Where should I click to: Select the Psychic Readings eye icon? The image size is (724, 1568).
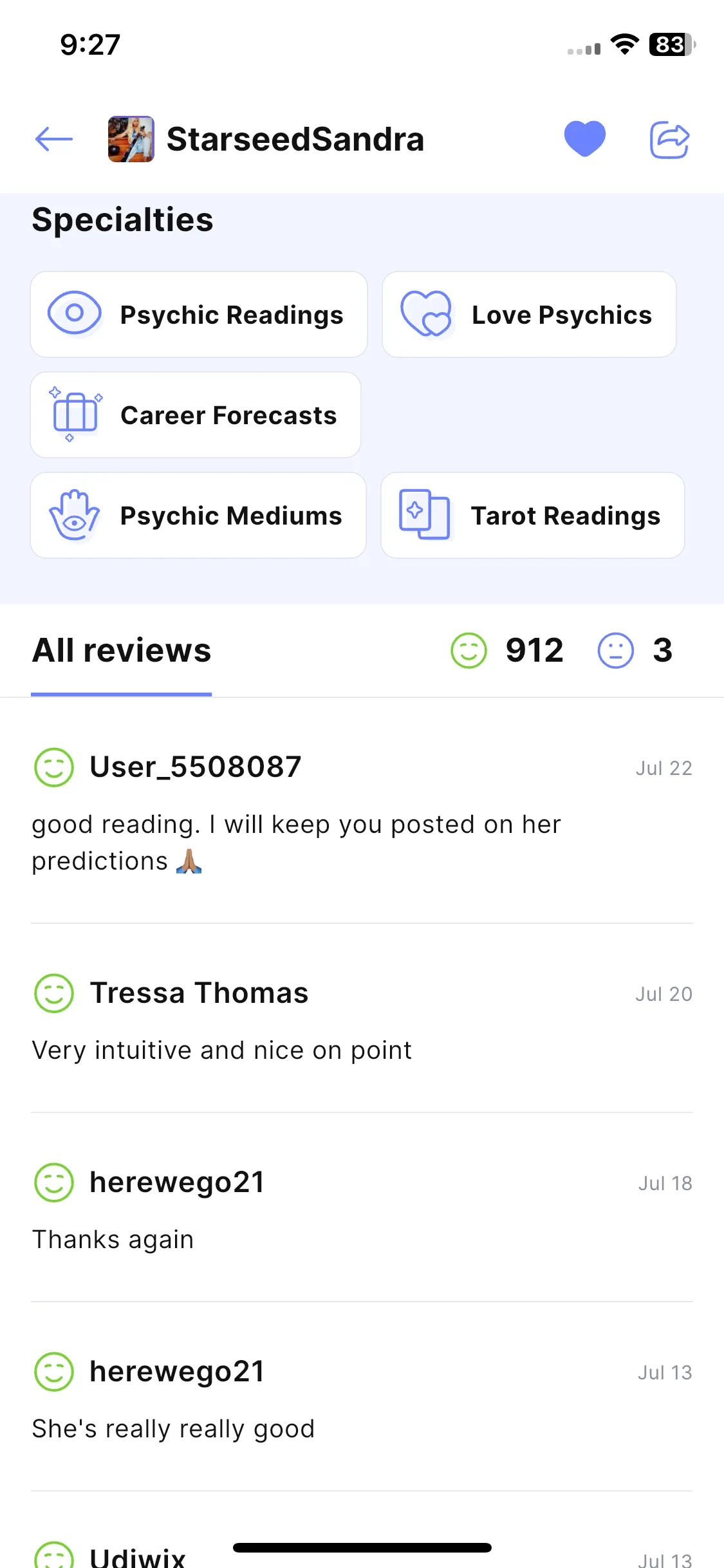click(x=75, y=313)
